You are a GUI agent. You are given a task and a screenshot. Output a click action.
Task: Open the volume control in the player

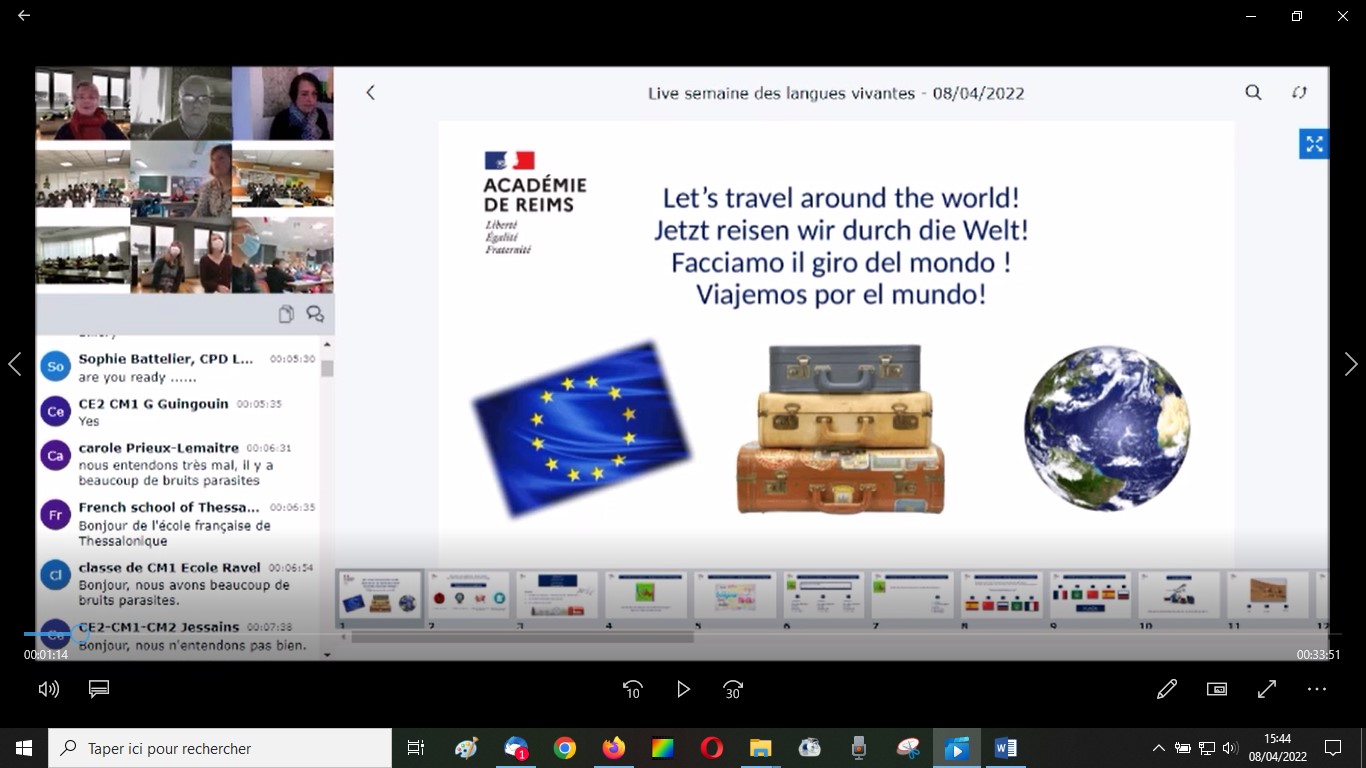coord(48,689)
